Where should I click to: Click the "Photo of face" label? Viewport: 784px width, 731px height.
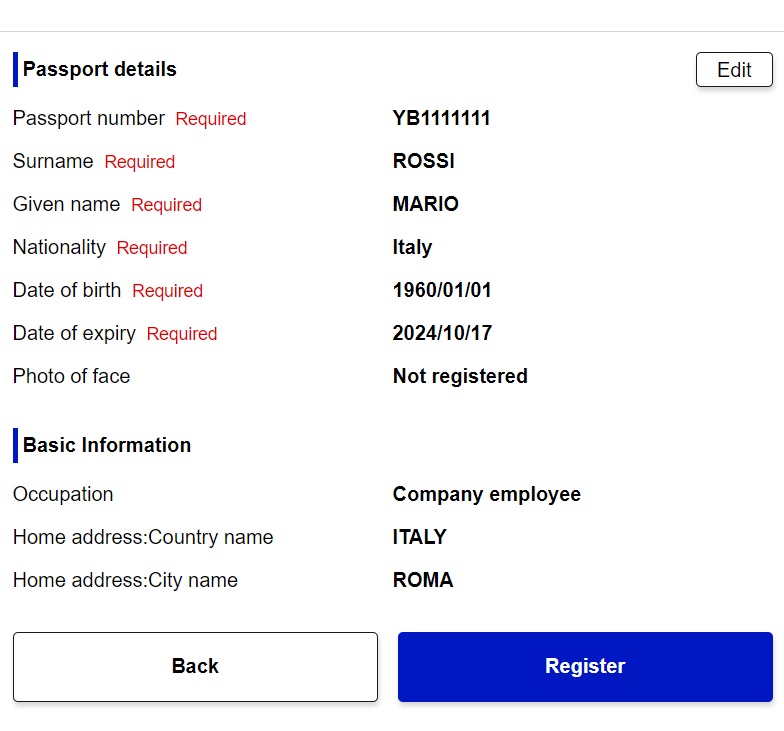click(71, 377)
